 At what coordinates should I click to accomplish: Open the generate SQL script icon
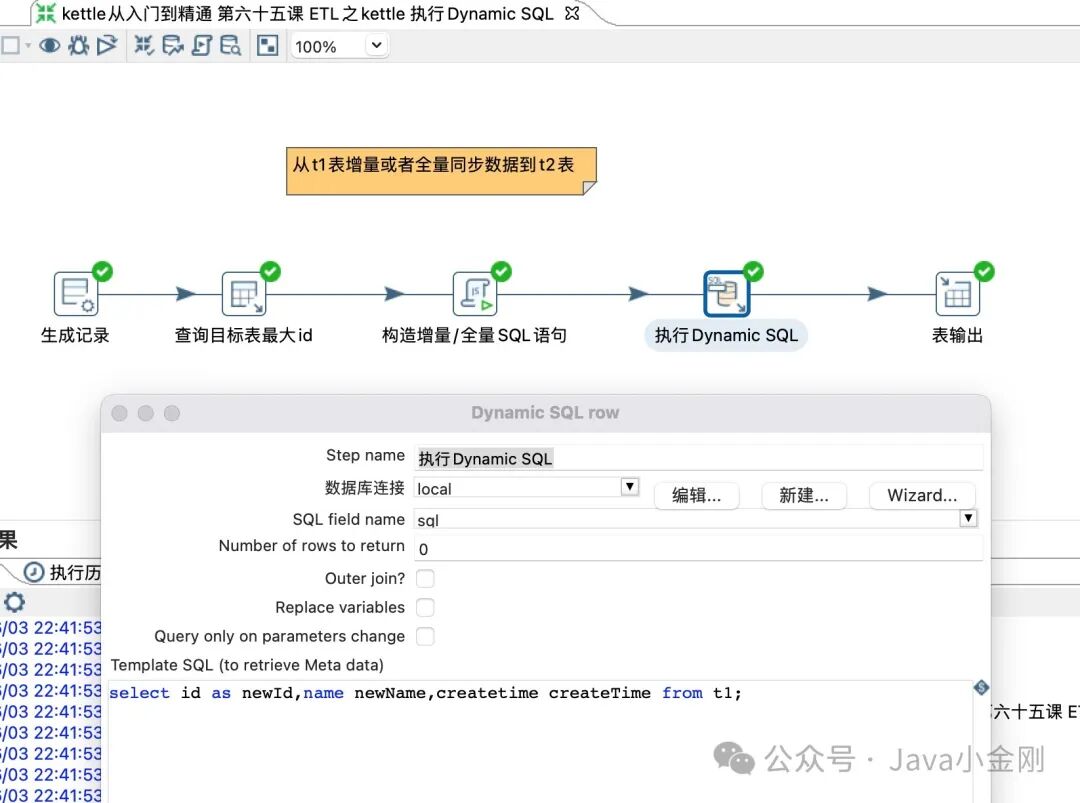click(200, 45)
